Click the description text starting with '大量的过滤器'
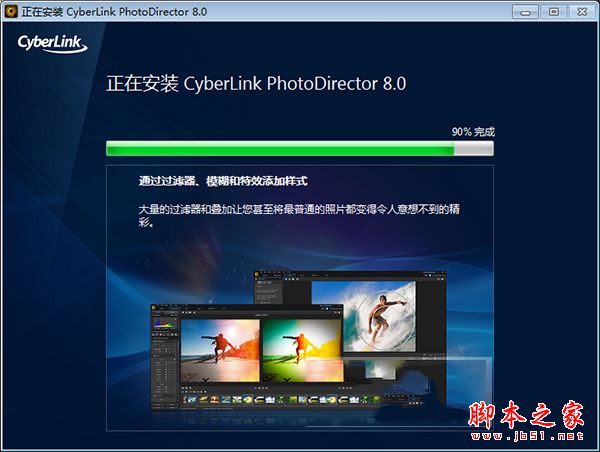The height and width of the screenshot is (452, 600). [x=299, y=215]
